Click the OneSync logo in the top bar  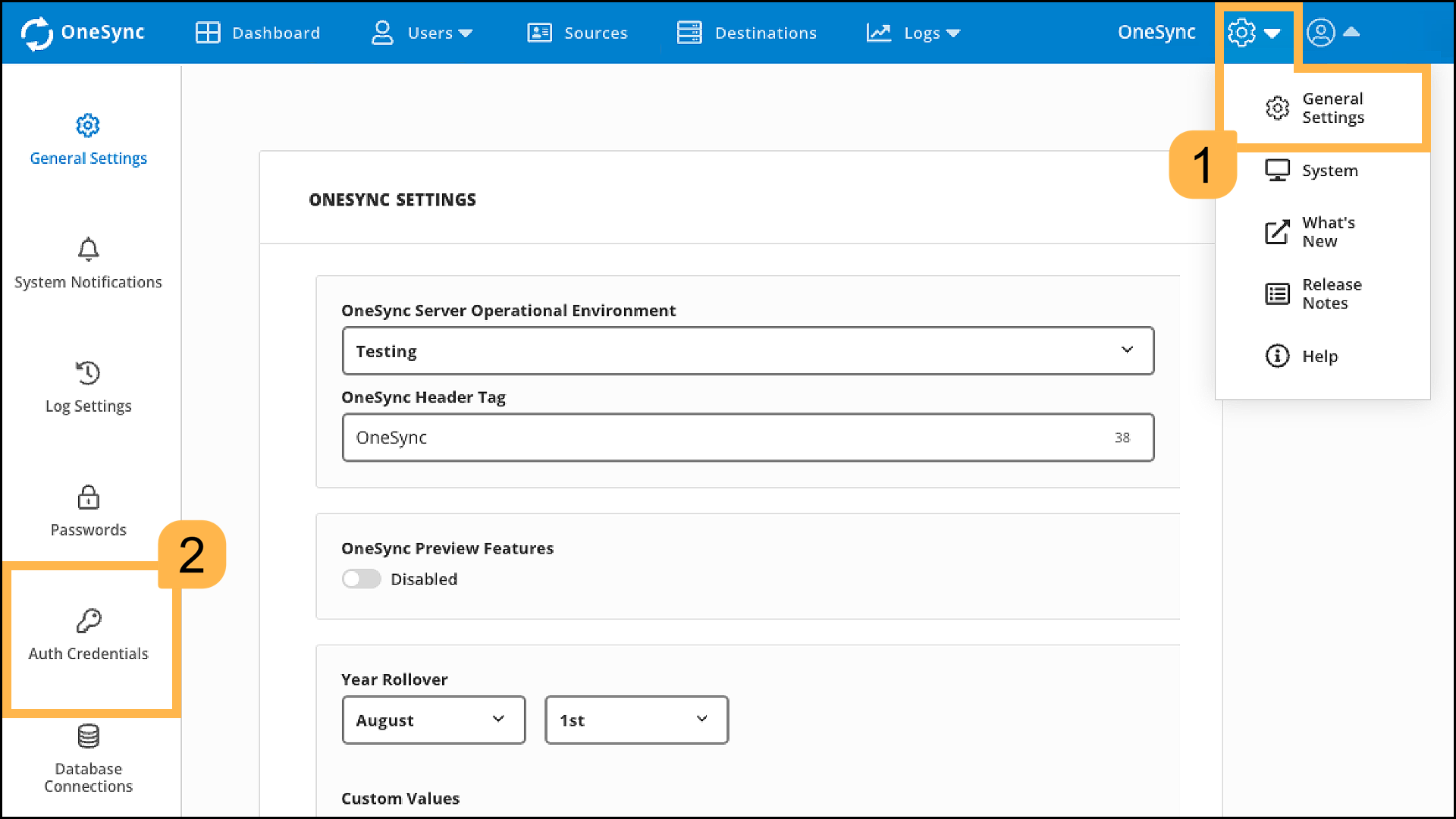tap(82, 32)
